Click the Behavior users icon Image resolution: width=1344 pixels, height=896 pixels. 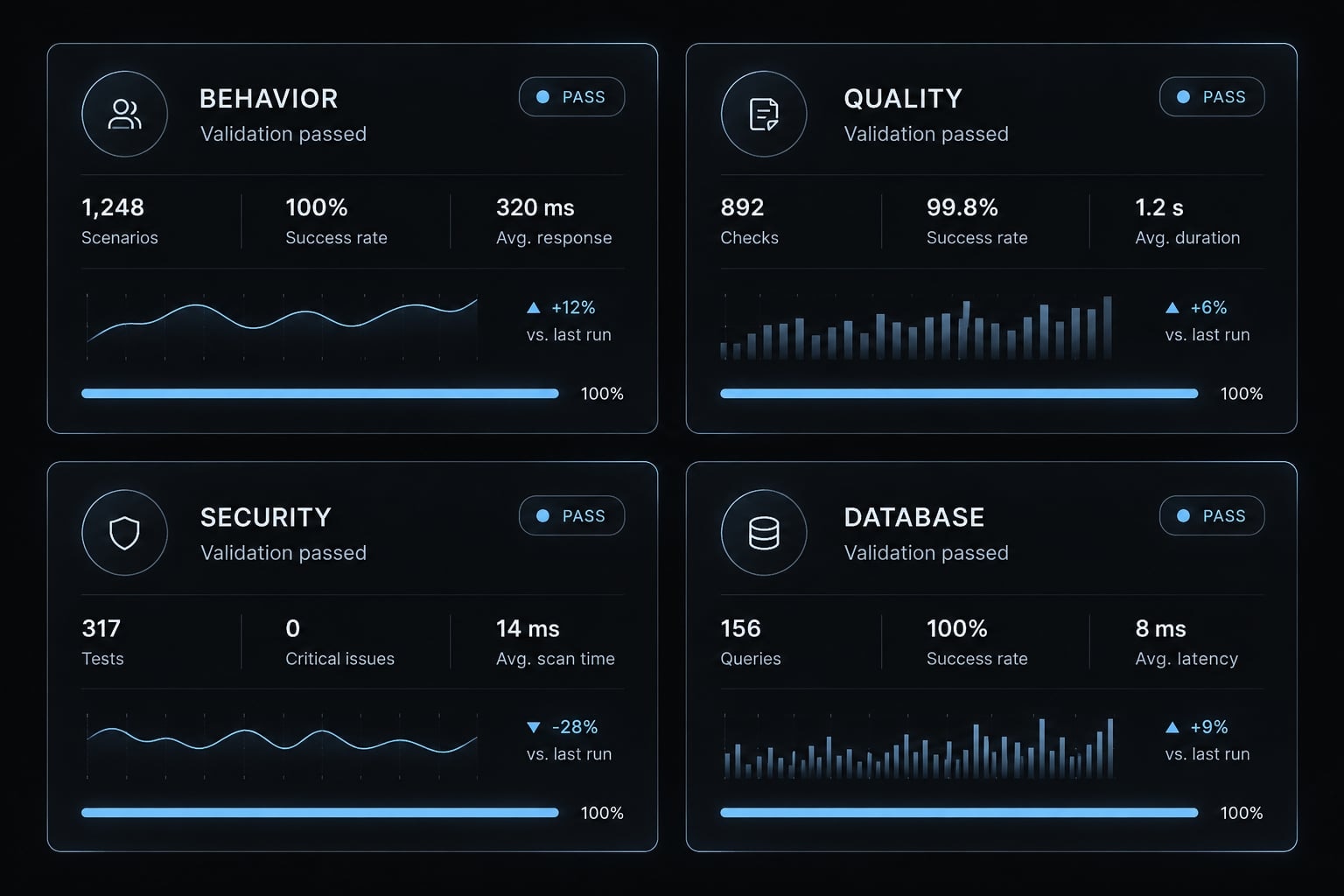(x=124, y=114)
